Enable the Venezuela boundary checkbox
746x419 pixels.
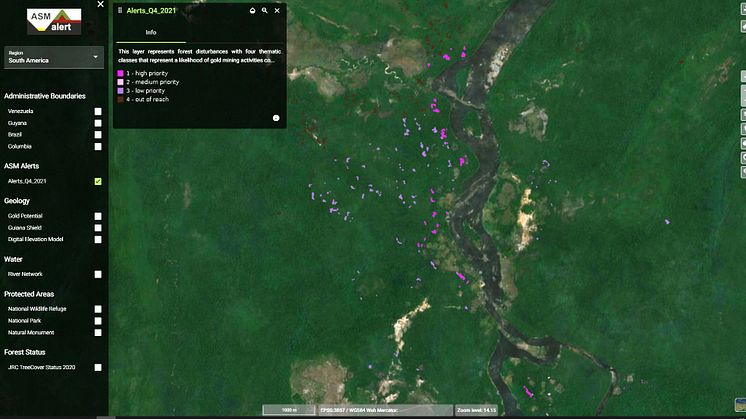click(98, 111)
